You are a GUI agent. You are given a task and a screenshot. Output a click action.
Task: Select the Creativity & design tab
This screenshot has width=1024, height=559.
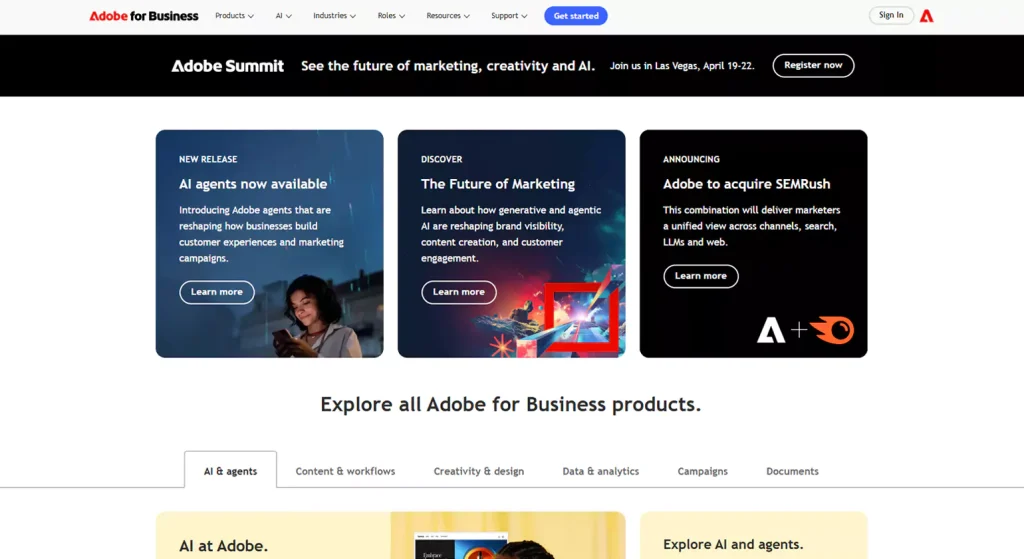tap(478, 471)
